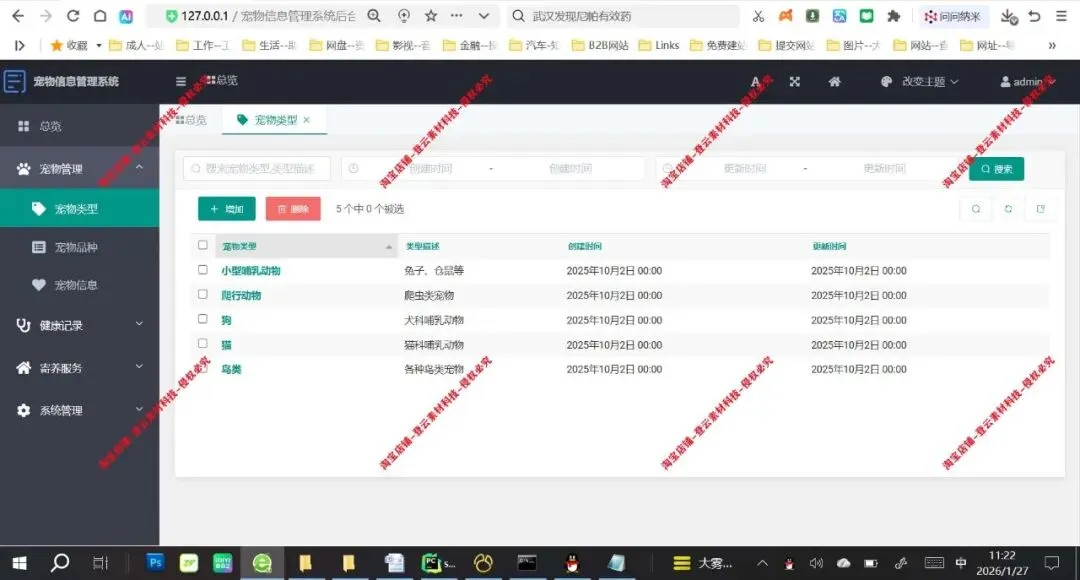Open the B2B网站 bookmark folder
This screenshot has width=1080, height=580.
599,45
